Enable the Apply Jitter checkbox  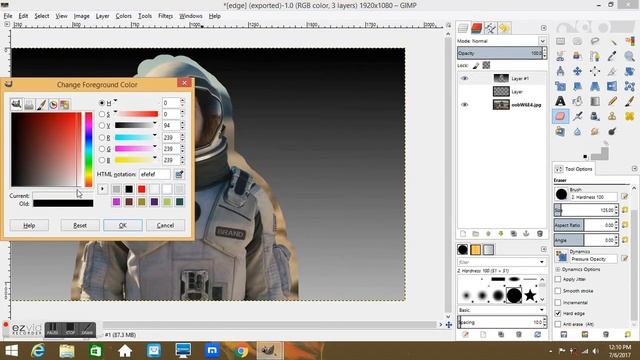tap(558, 279)
